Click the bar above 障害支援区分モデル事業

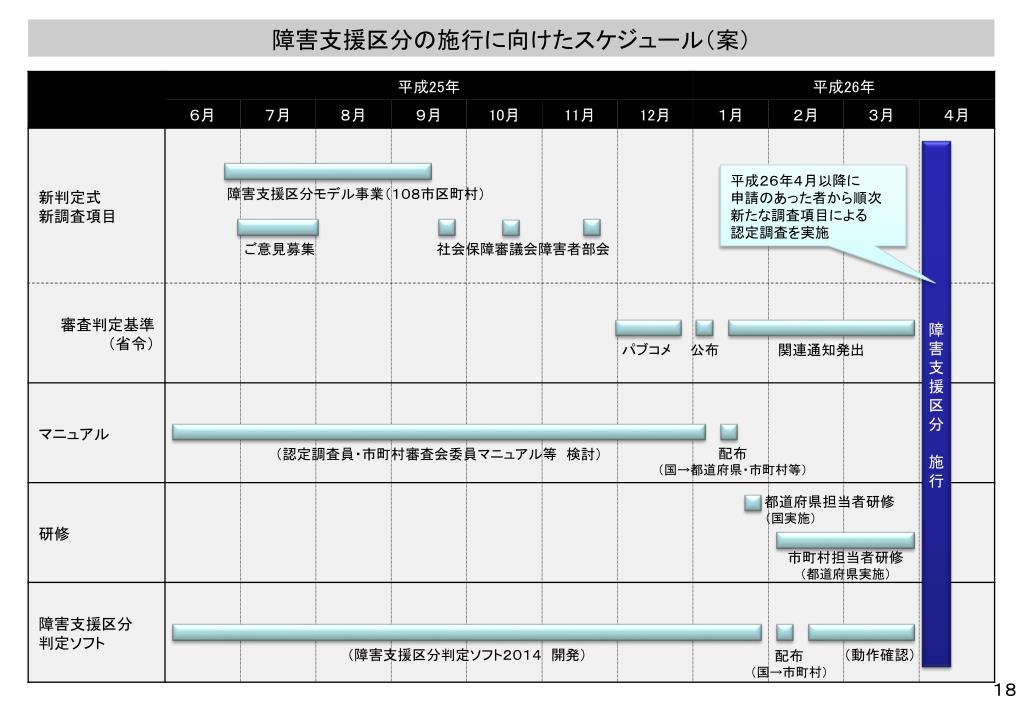click(328, 171)
